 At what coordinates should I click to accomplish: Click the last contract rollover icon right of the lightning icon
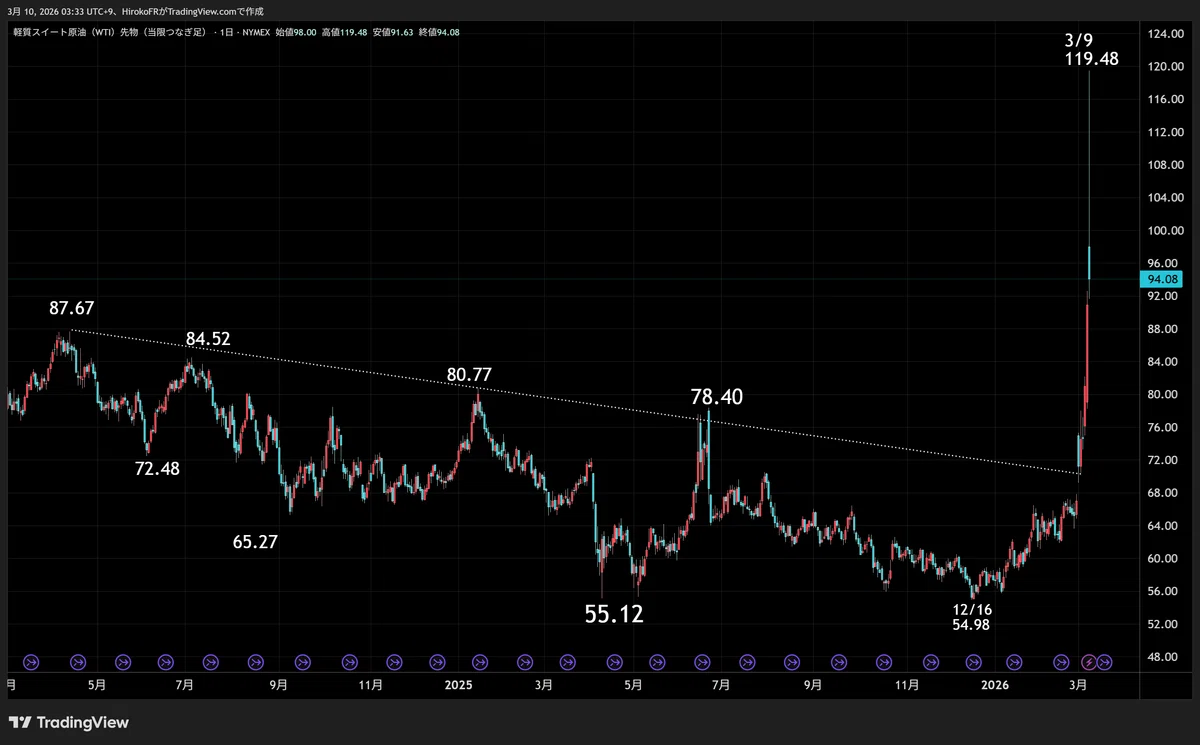(1105, 661)
